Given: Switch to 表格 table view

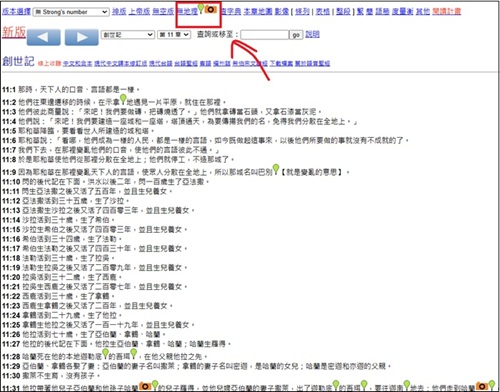Looking at the screenshot, I should click(322, 12).
